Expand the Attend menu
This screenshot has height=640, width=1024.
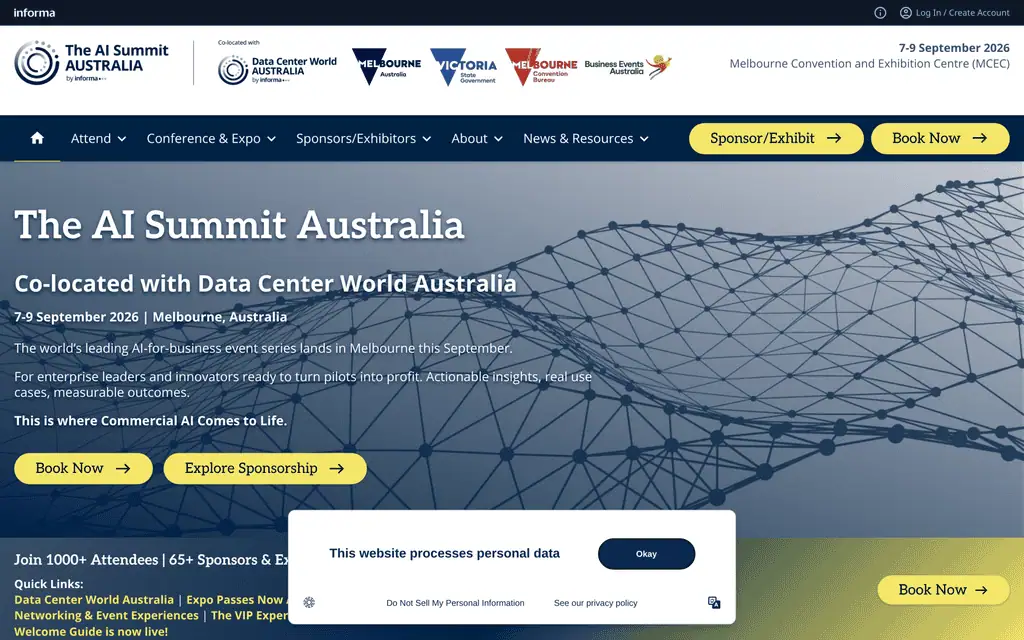click(99, 138)
